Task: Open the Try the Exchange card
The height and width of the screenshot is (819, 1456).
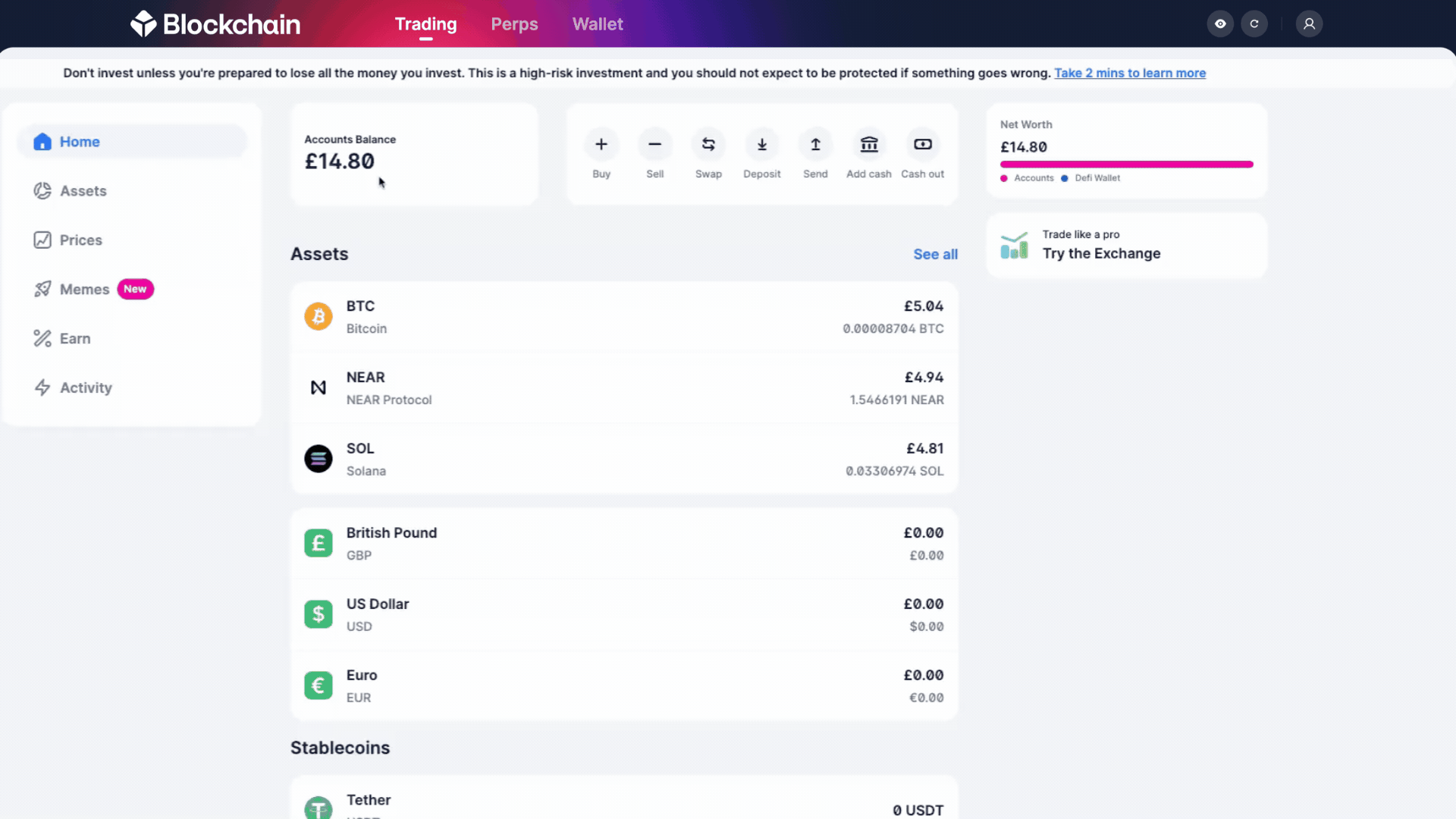Action: pyautogui.click(x=1127, y=245)
